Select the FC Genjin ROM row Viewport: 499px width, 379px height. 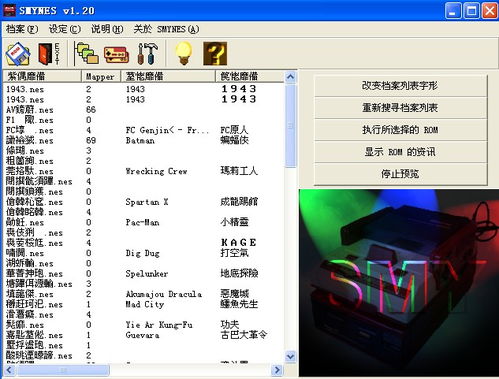pyautogui.click(x=143, y=130)
